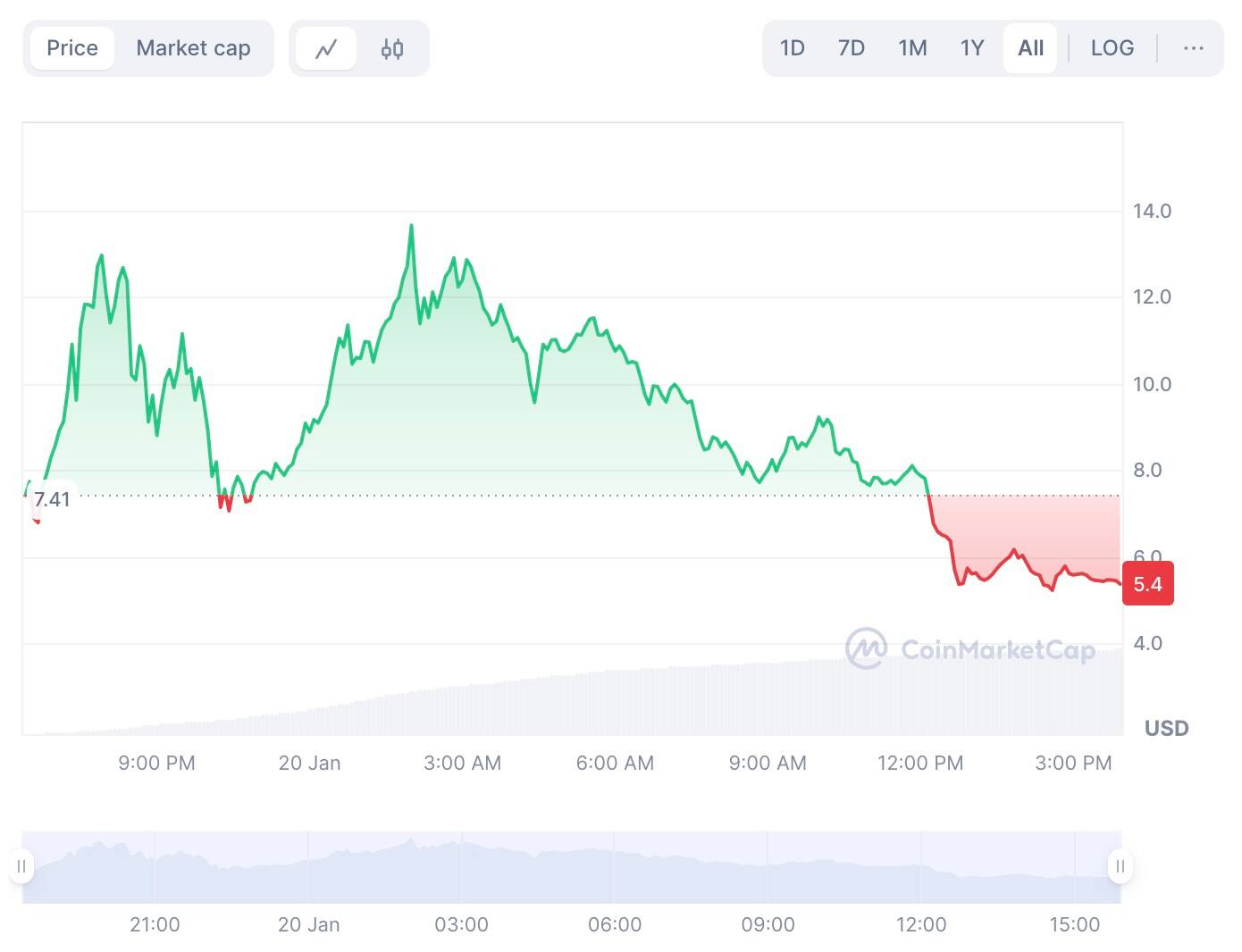Viewport: 1242px width, 952px height.
Task: Open the three-dot more options menu
Action: click(1193, 48)
